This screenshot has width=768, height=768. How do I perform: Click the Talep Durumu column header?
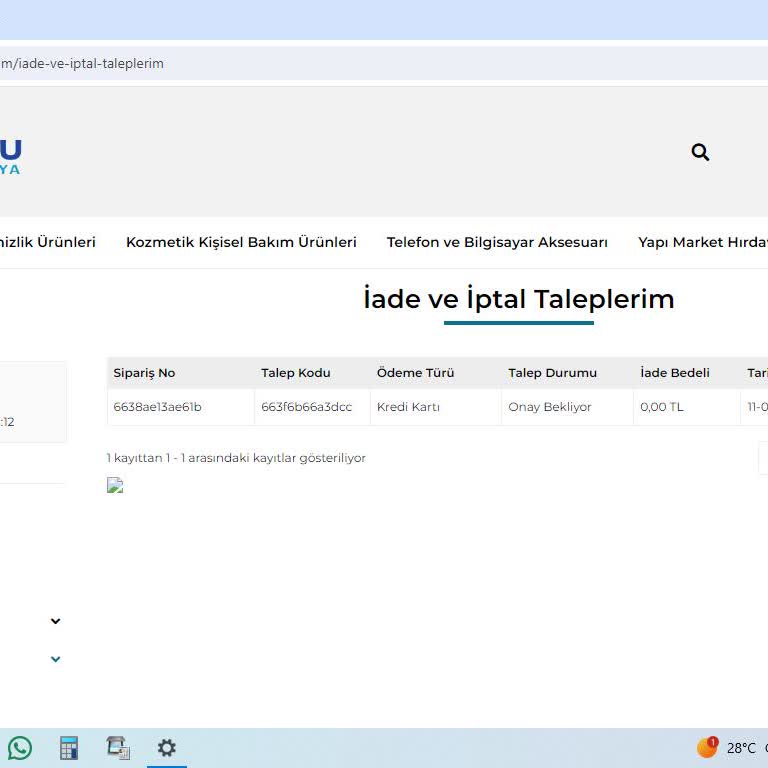[x=552, y=373]
